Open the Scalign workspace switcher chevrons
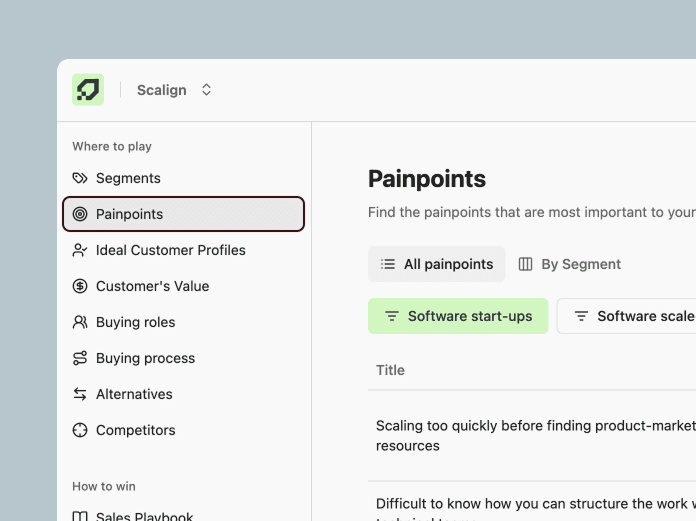This screenshot has width=696, height=521. pos(206,90)
